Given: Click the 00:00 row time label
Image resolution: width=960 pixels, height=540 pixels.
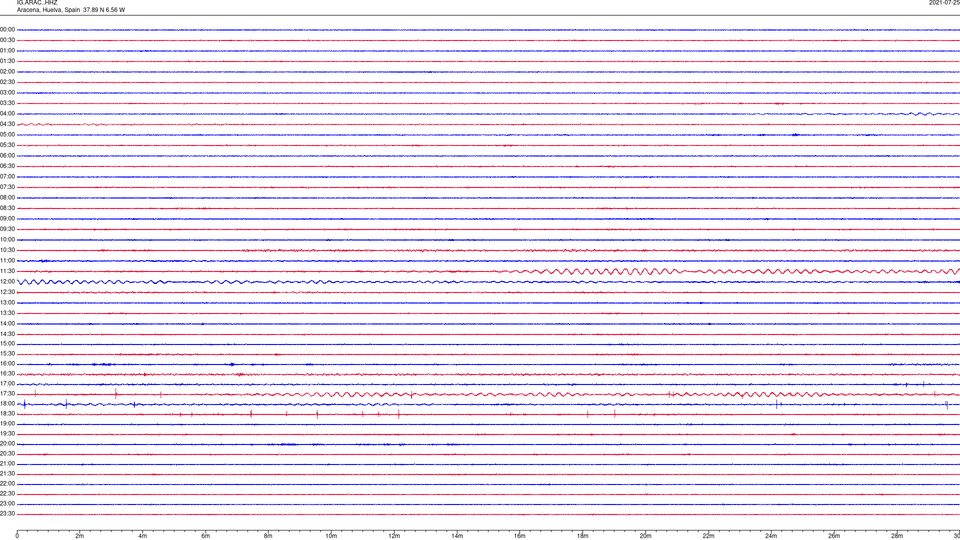Looking at the screenshot, I should click(7, 29).
